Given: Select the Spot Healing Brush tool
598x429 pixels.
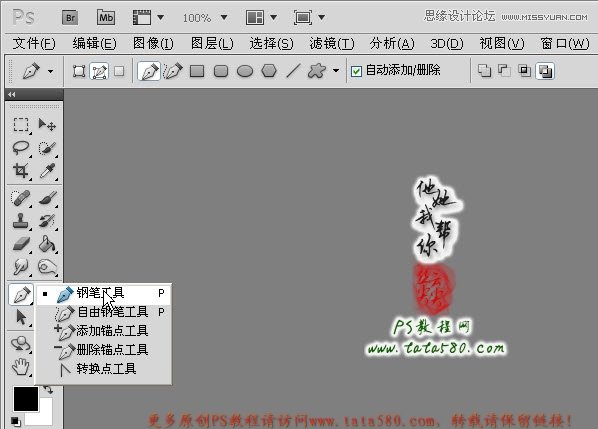Looking at the screenshot, I should pos(21,198).
